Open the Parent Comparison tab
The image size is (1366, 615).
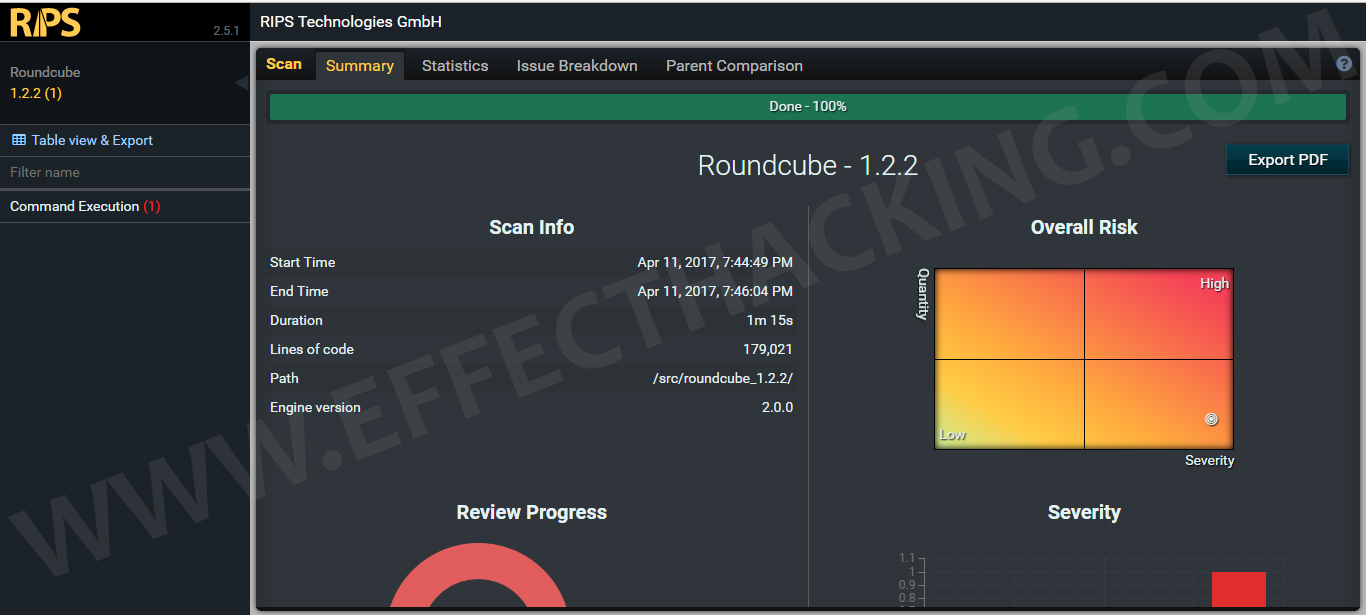tap(734, 66)
